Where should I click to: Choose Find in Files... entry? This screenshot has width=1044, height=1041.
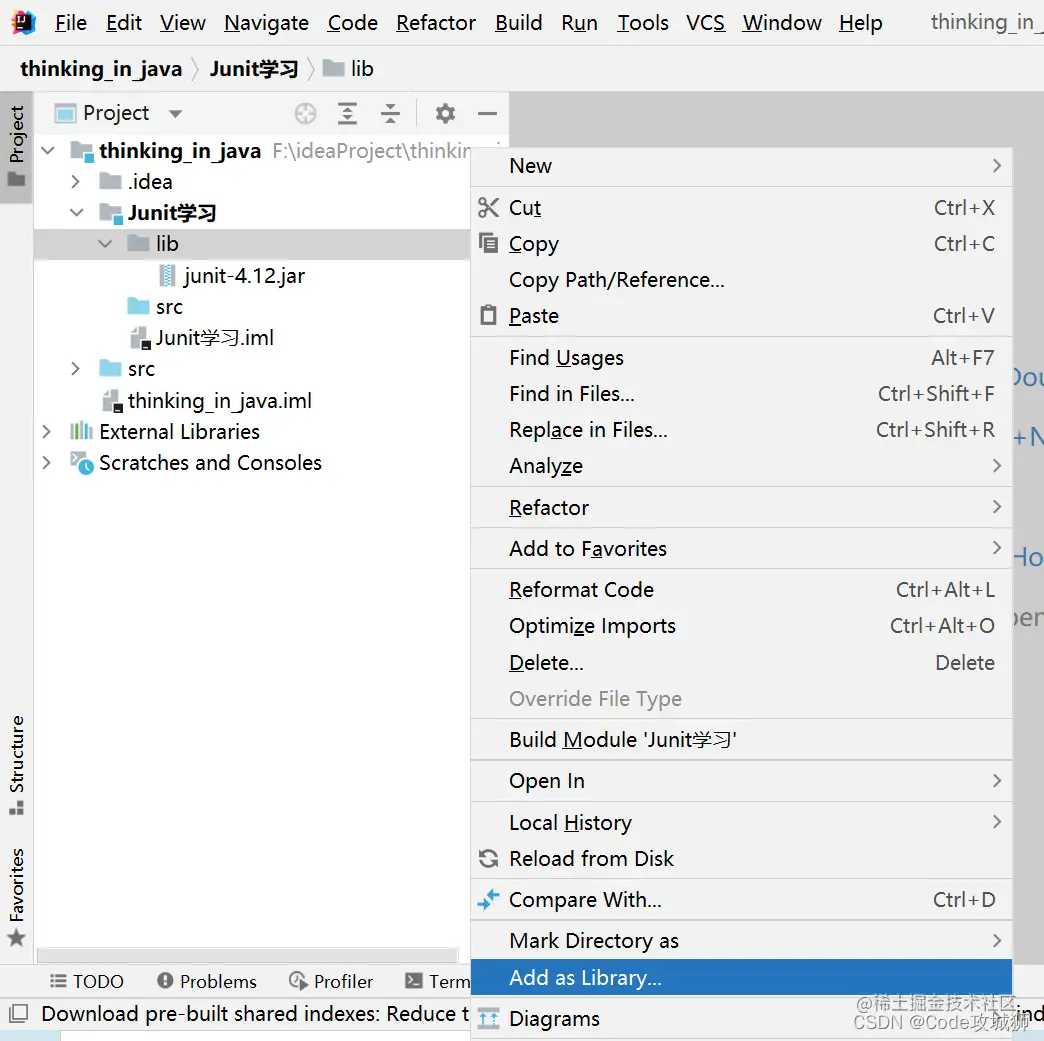(x=741, y=394)
